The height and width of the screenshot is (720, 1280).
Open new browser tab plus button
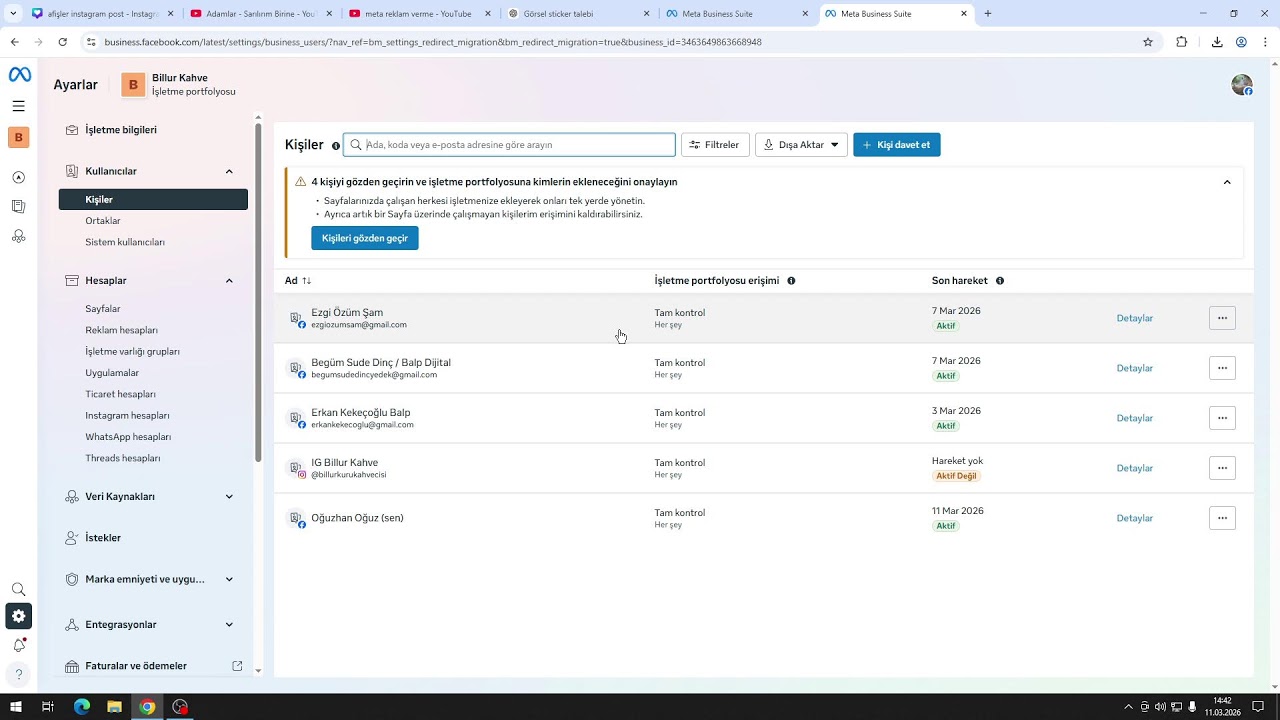(988, 14)
